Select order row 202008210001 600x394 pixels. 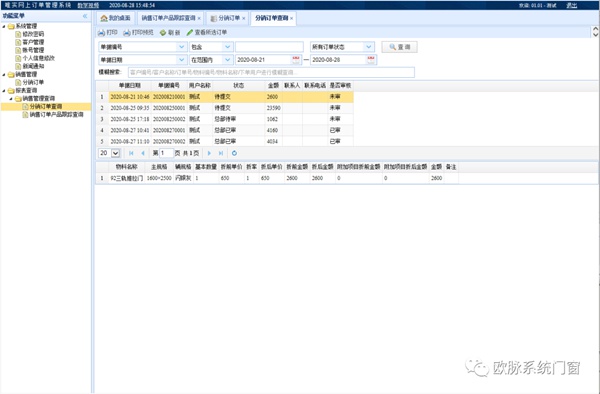[225, 97]
